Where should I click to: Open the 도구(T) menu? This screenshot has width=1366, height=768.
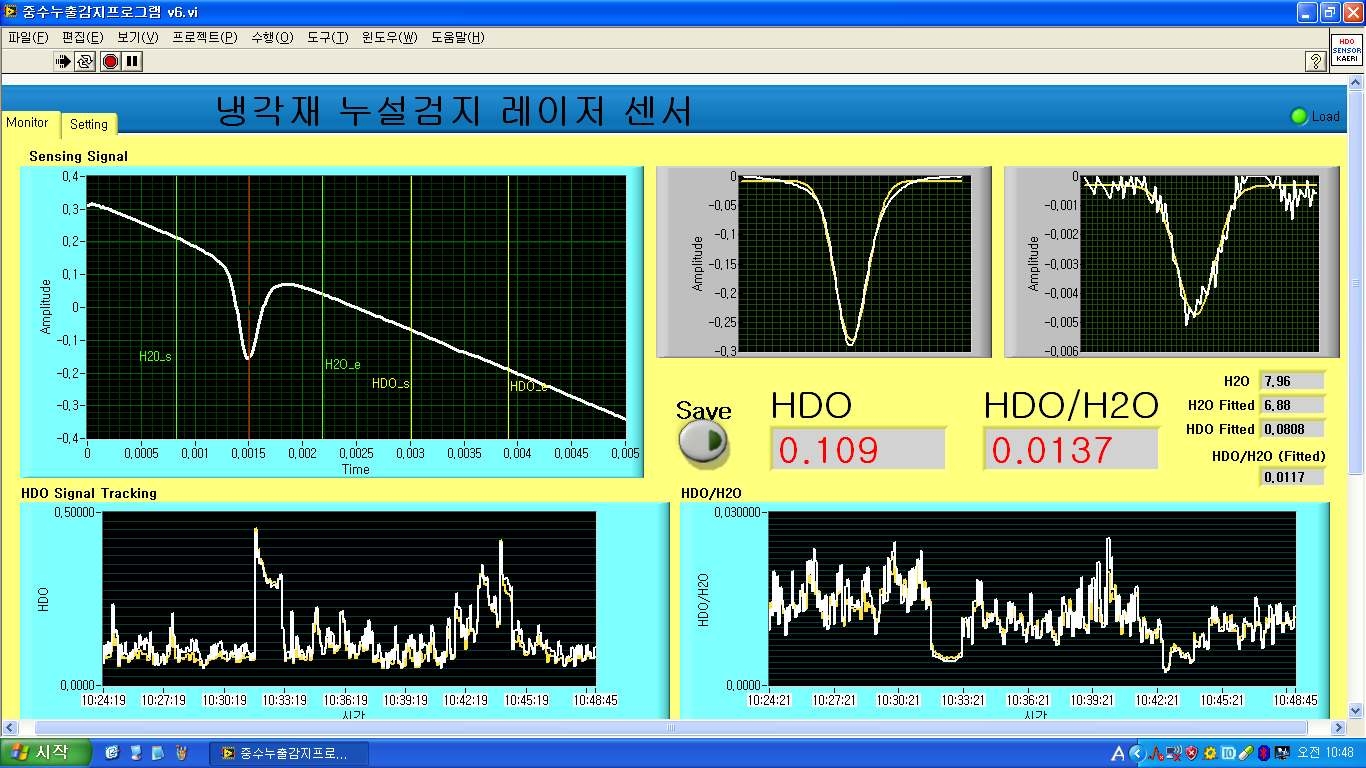[327, 37]
